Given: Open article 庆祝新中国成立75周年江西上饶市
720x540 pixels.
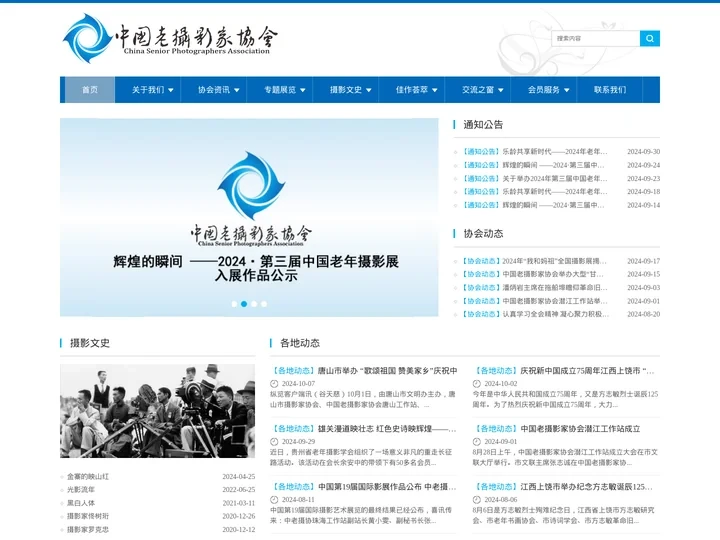Looking at the screenshot, I should click(x=587, y=371).
